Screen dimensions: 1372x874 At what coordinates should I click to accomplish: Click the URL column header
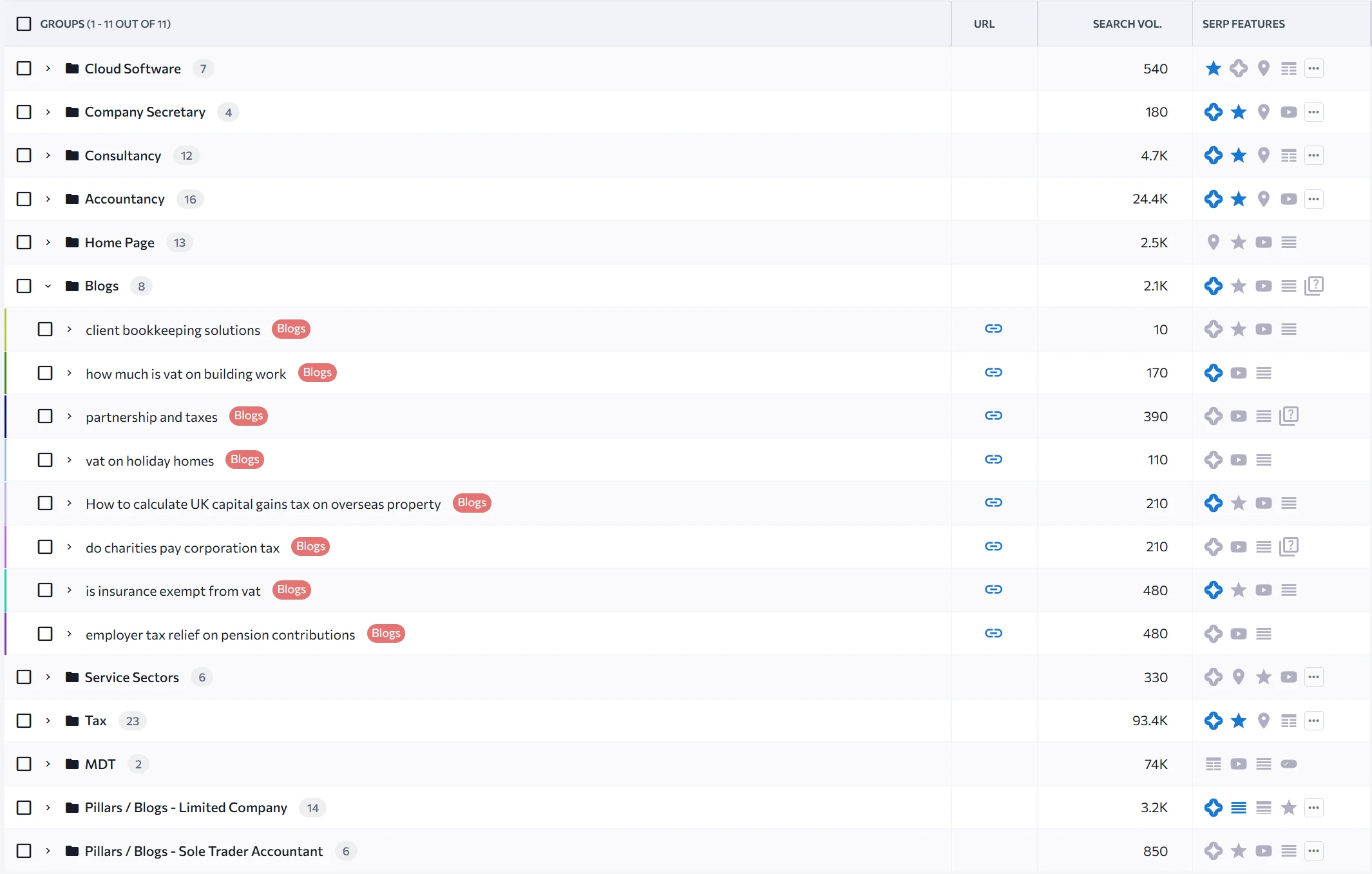tap(984, 24)
